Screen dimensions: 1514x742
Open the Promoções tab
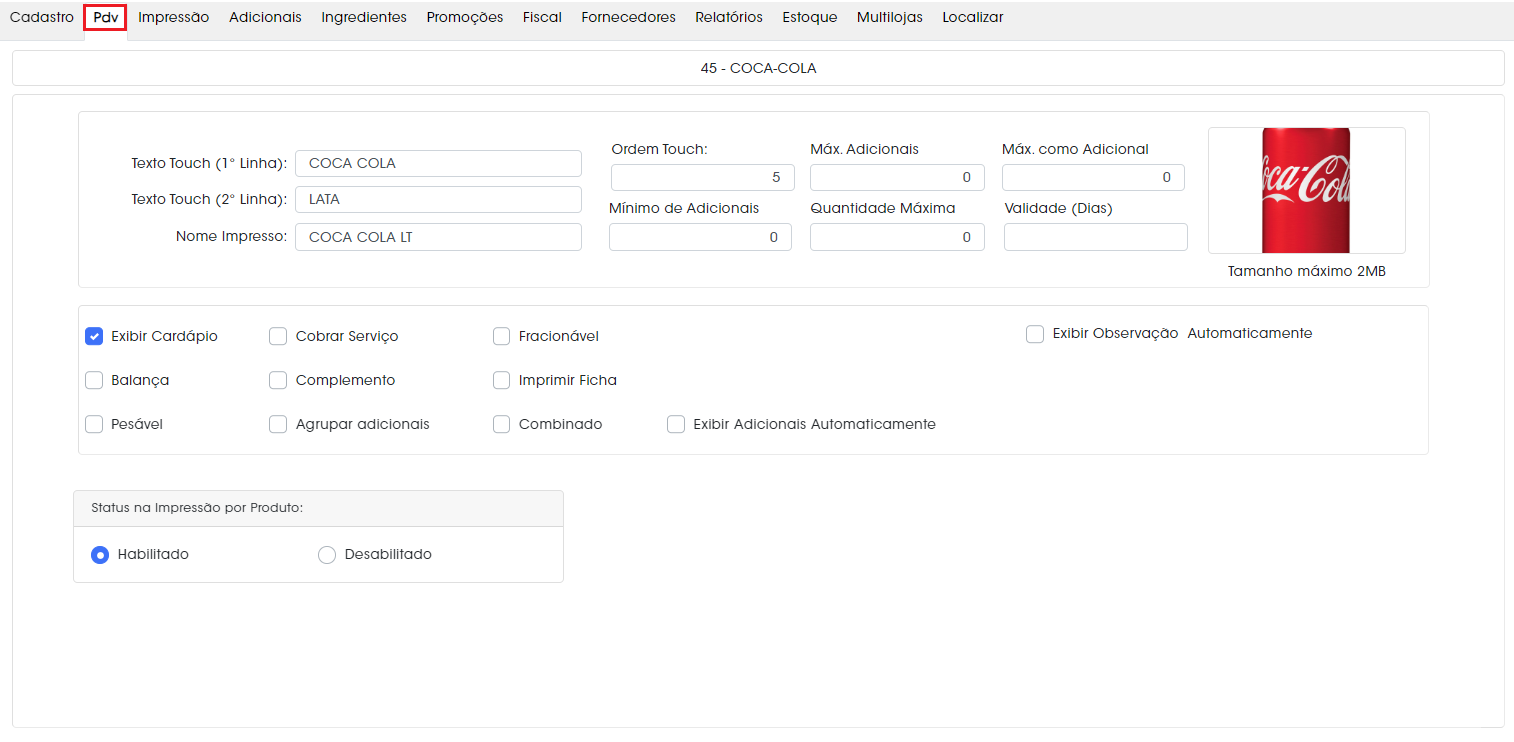click(465, 17)
